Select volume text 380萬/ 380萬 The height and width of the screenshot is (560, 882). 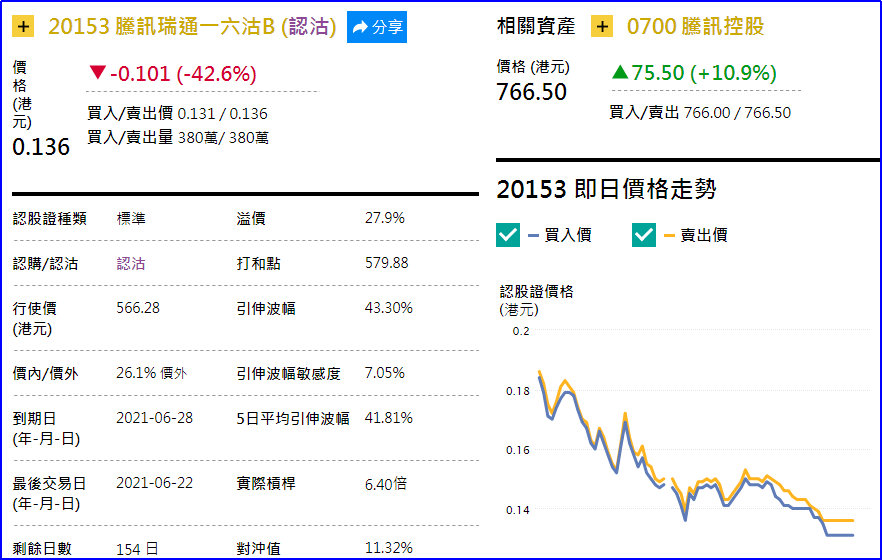point(223,138)
